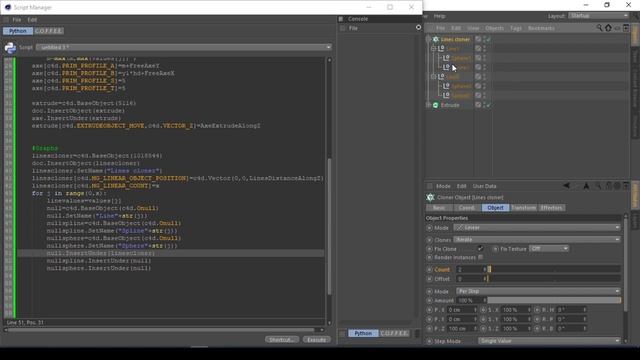Click the Amount slider bar
Image resolution: width=640 pixels, height=360 pixels.
[554, 300]
